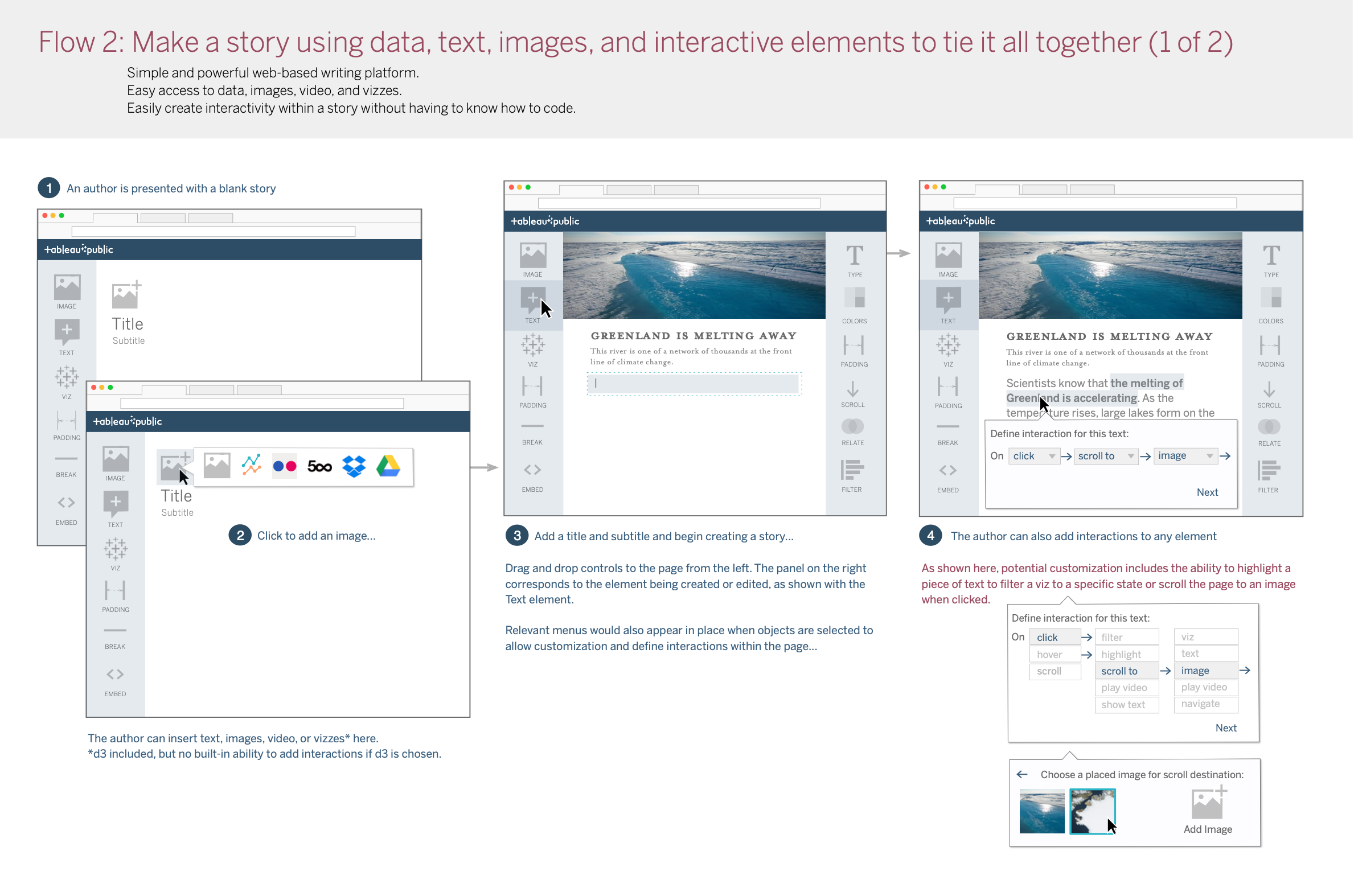Select the blue river image thumbnail

click(x=1042, y=812)
